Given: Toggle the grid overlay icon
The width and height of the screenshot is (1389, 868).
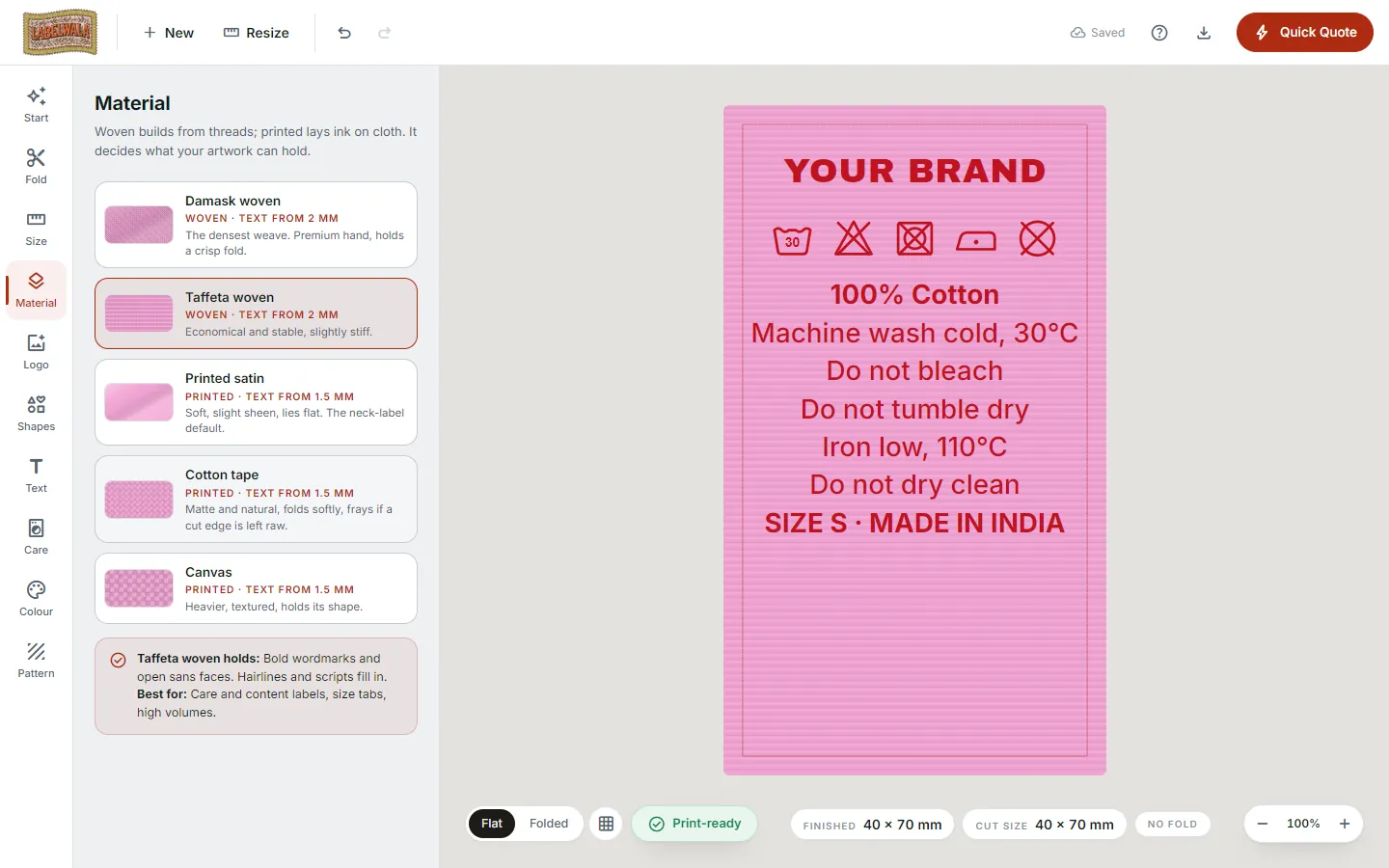Looking at the screenshot, I should [606, 824].
